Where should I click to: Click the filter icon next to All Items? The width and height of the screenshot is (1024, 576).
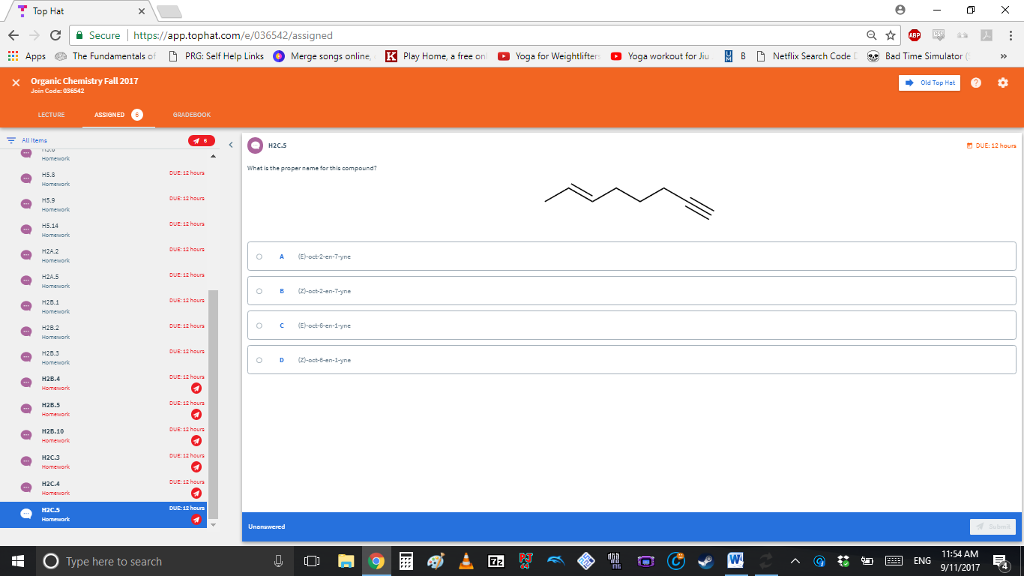(12, 140)
